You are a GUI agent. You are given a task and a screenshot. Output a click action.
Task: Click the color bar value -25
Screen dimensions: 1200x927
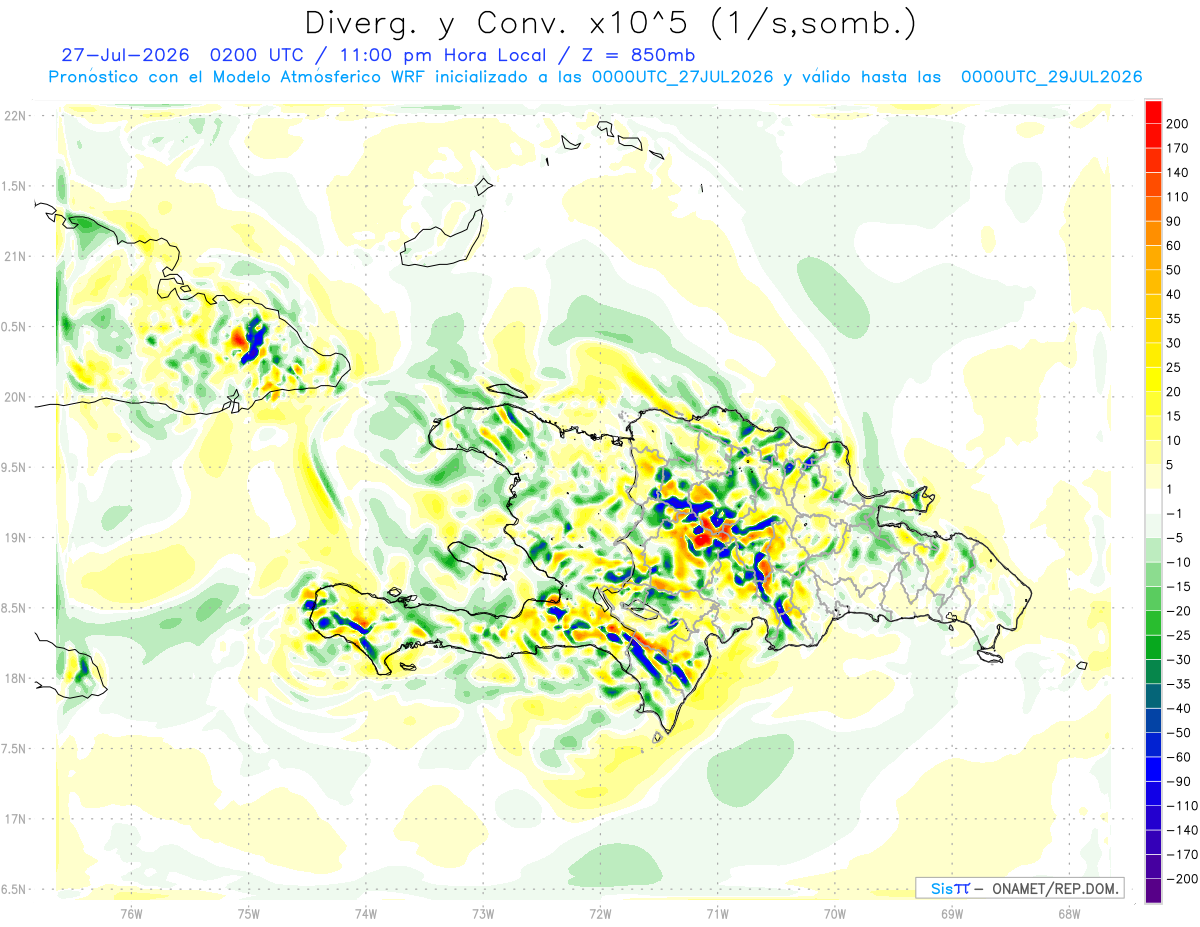(x=1178, y=635)
